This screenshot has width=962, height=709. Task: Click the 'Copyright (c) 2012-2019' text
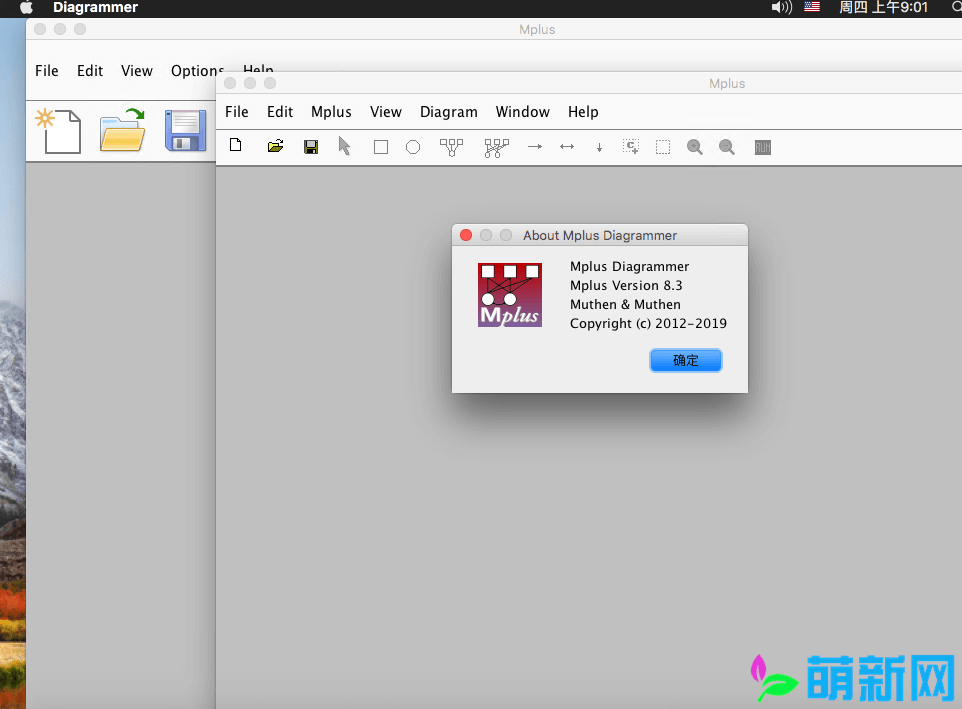(648, 323)
